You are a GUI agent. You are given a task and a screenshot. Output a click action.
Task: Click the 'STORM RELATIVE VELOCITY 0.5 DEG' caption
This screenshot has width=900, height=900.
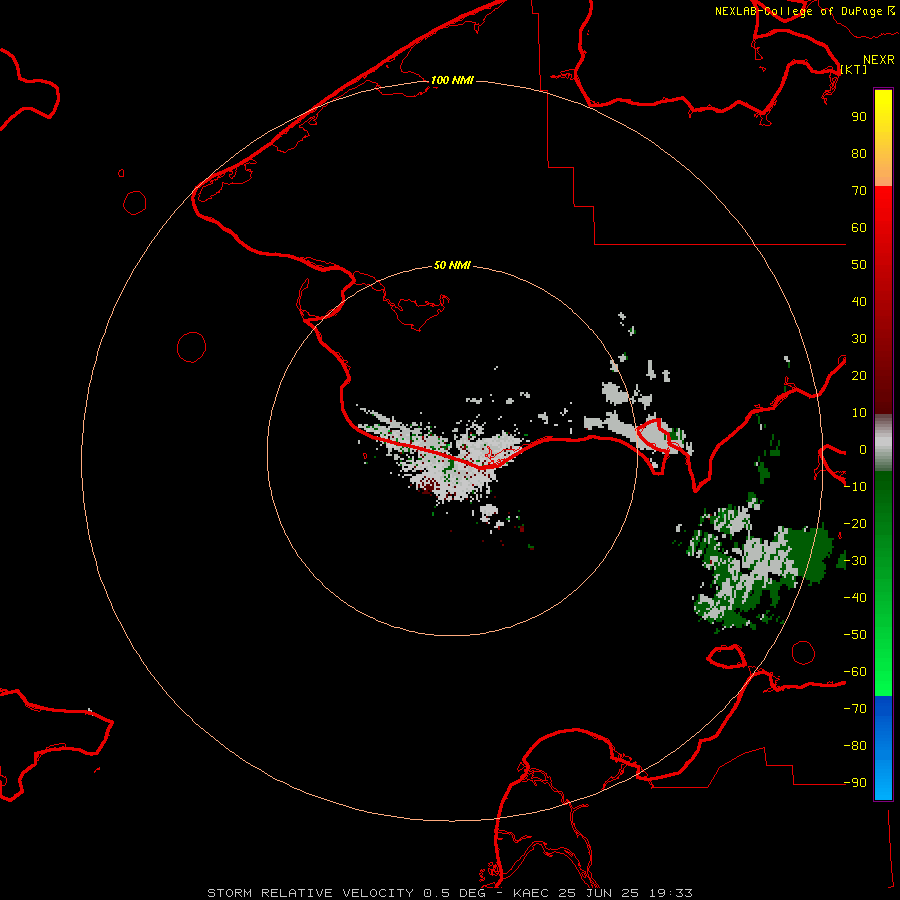346,893
